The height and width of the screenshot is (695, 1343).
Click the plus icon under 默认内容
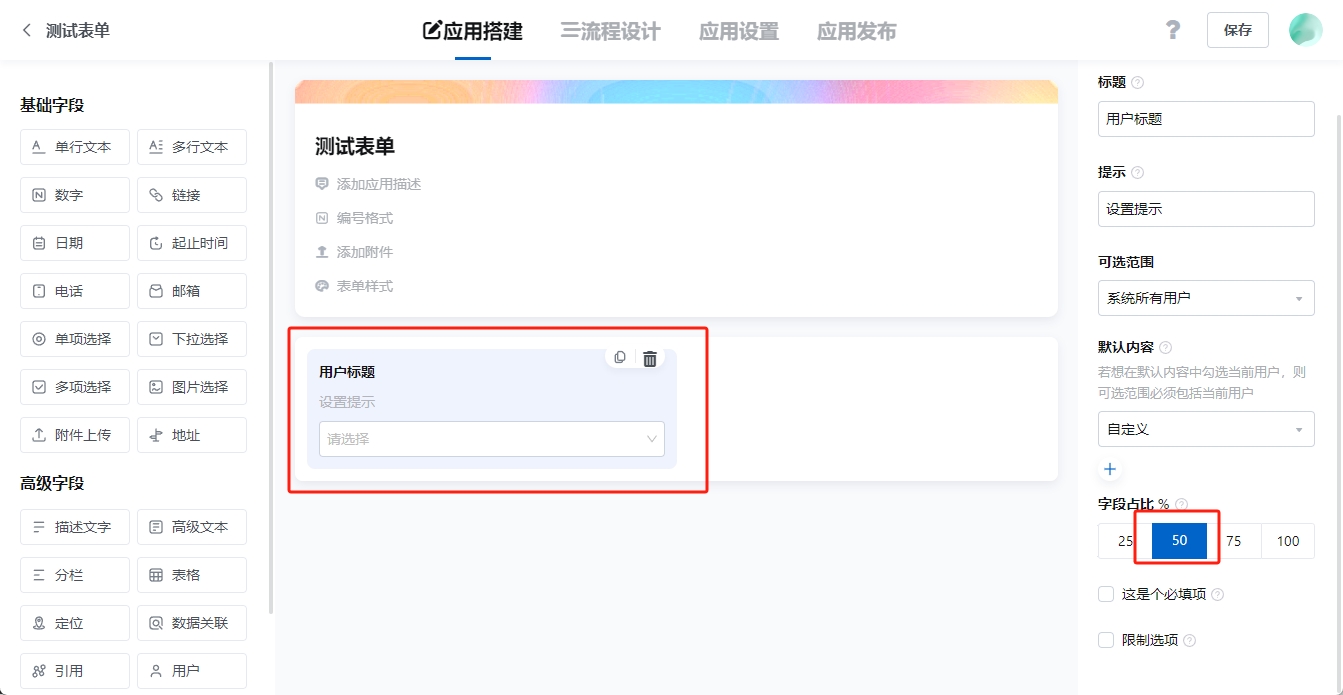[x=1109, y=469]
